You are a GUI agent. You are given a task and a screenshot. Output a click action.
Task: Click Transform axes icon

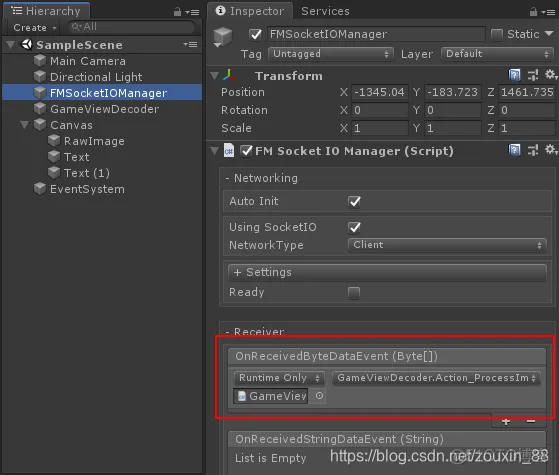[229, 75]
